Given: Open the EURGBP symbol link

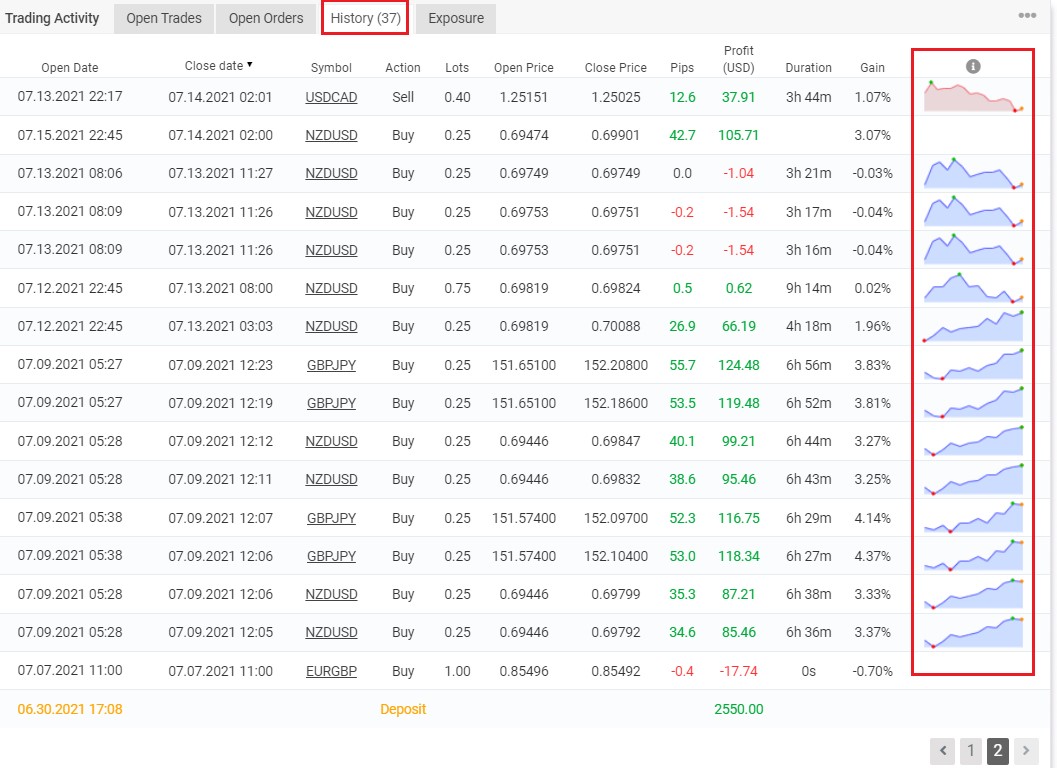Looking at the screenshot, I should coord(331,671).
